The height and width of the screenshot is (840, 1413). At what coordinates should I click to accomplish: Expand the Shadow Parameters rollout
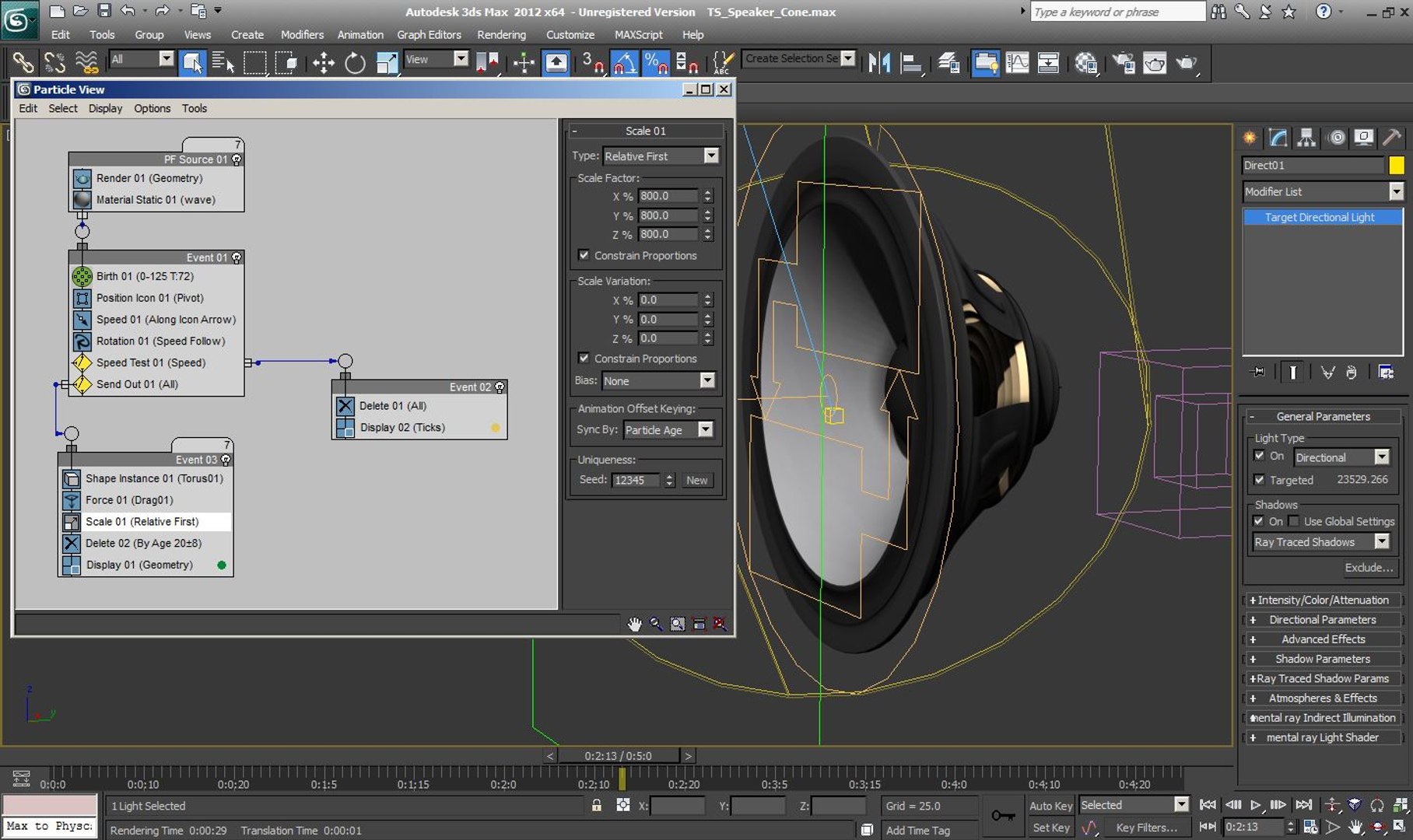(x=1323, y=659)
